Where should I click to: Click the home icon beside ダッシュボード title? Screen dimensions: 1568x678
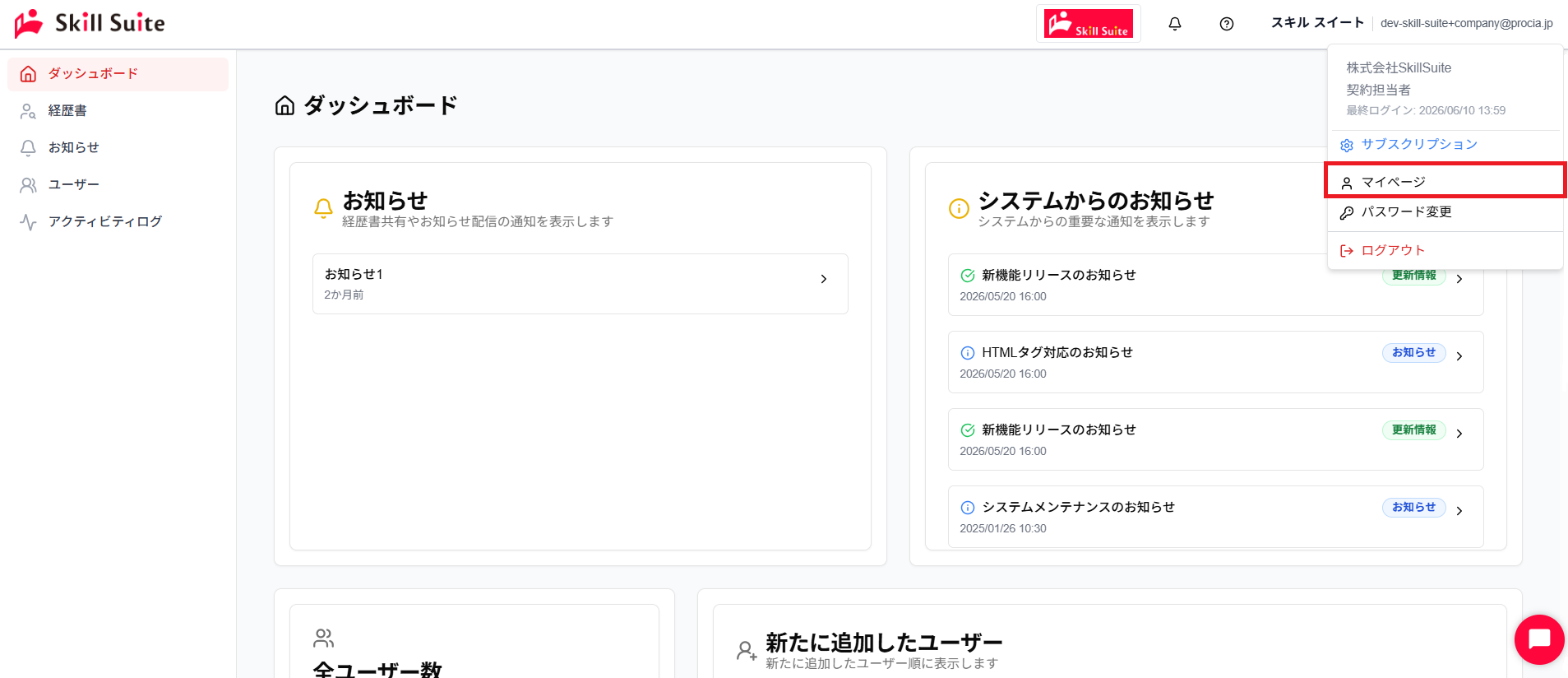[284, 105]
